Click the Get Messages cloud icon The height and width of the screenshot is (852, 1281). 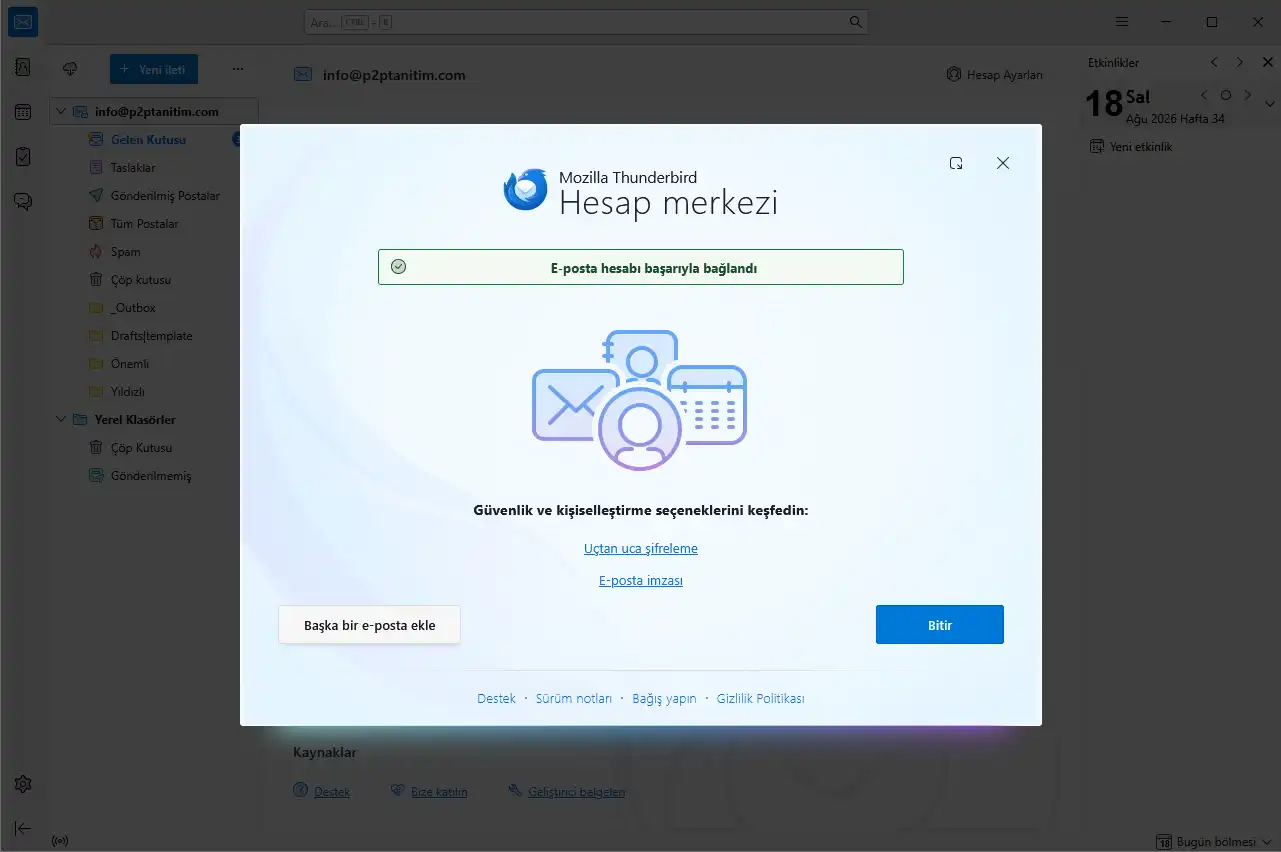tap(70, 69)
